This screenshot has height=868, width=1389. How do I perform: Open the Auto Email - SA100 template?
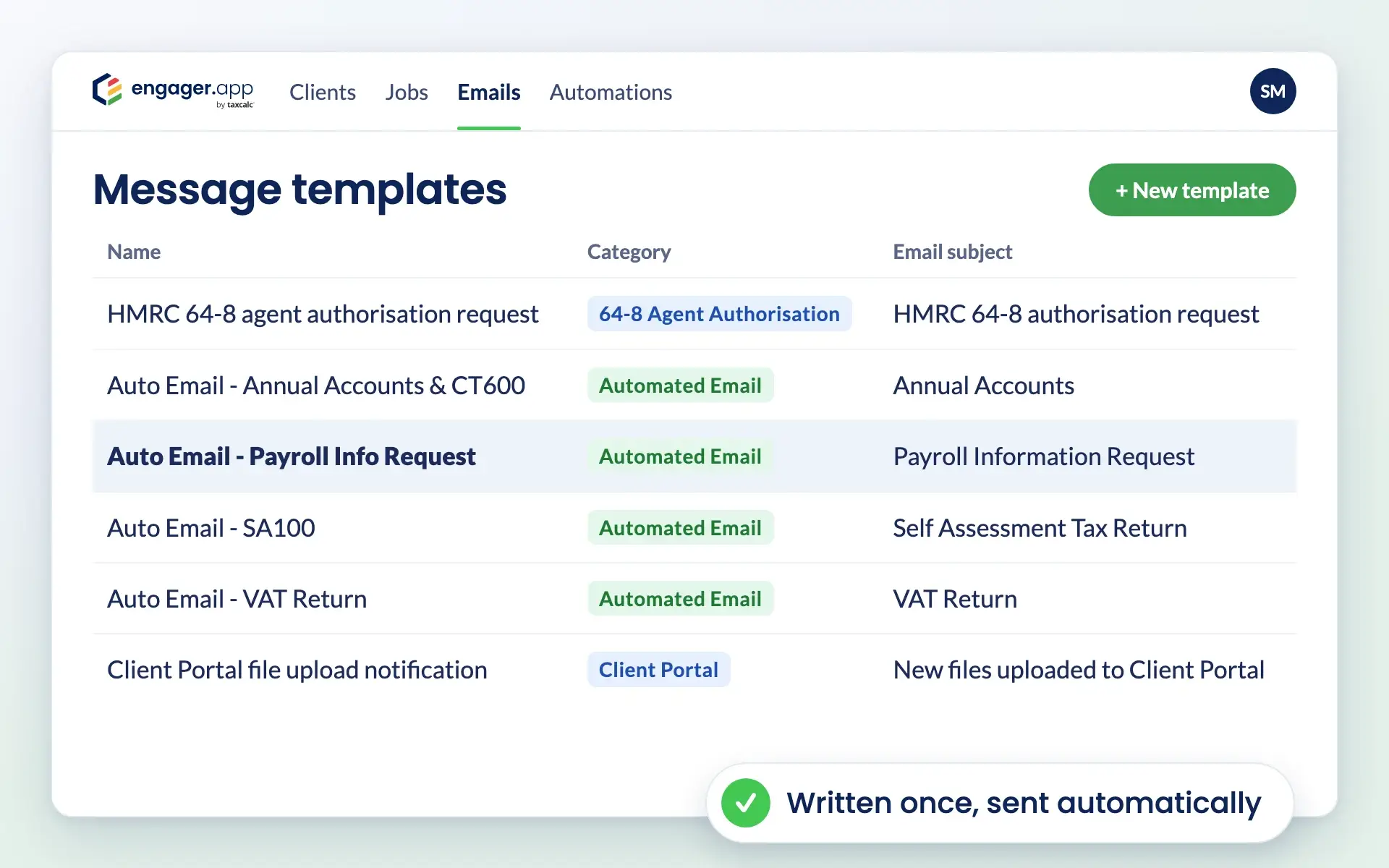click(211, 528)
